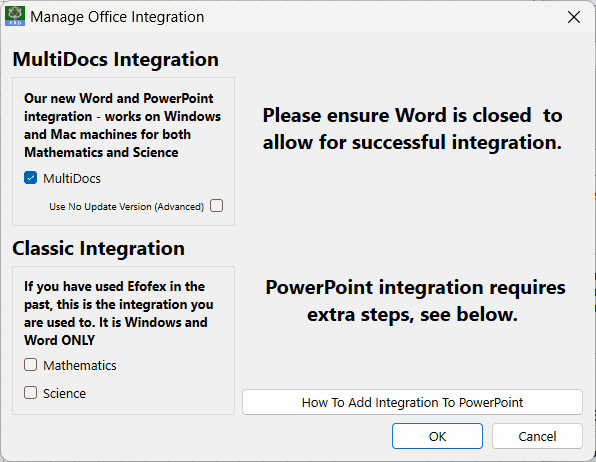
Task: Click the Efofex app icon in title bar
Action: (15, 16)
